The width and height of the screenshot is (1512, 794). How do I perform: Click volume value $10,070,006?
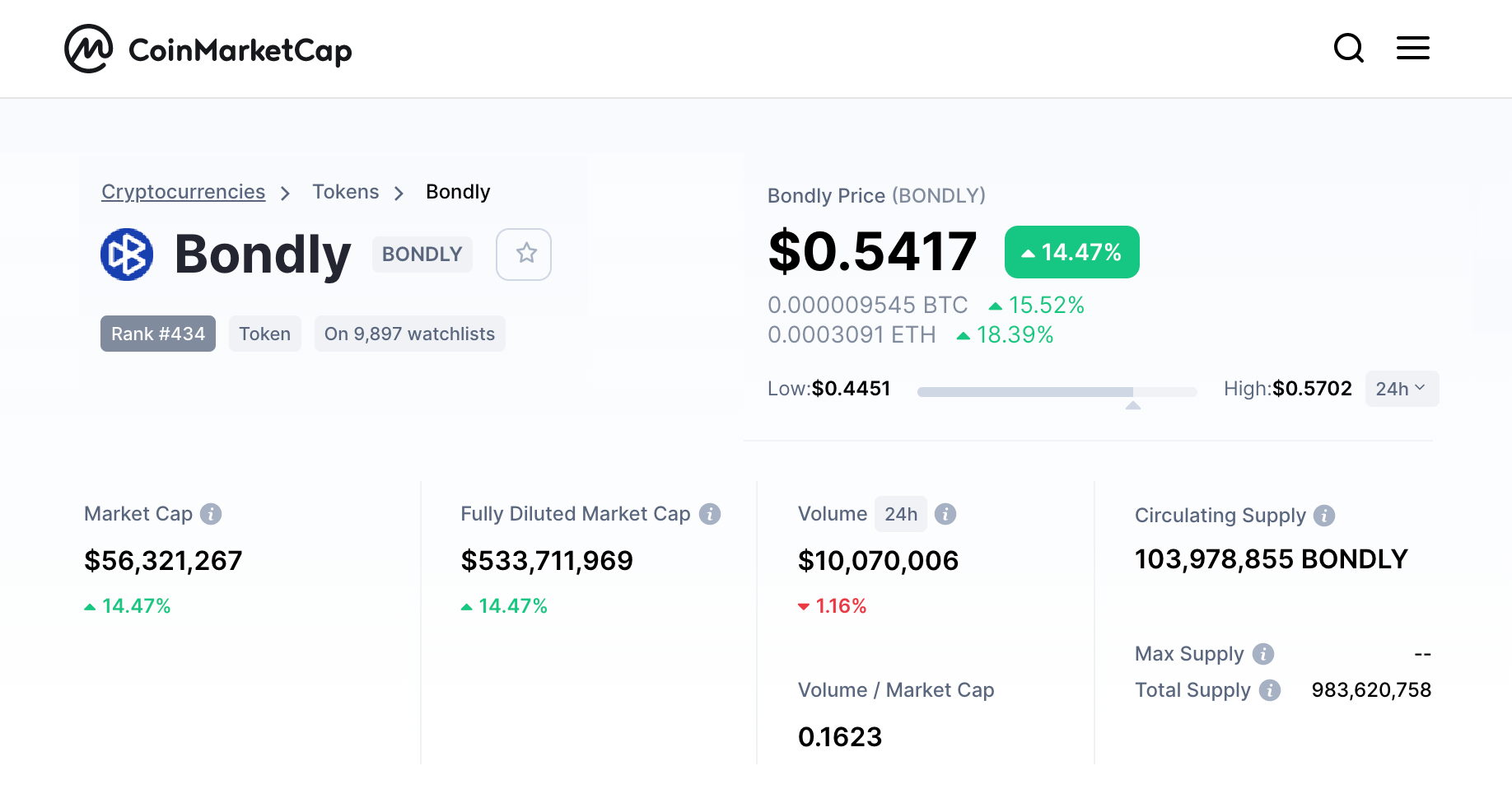click(878, 561)
